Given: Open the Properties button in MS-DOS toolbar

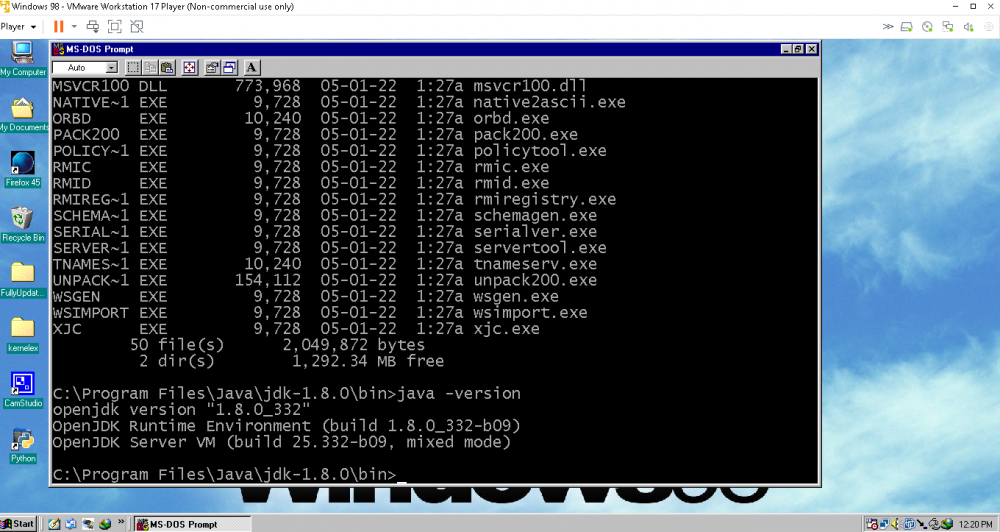Looking at the screenshot, I should pyautogui.click(x=212, y=68).
